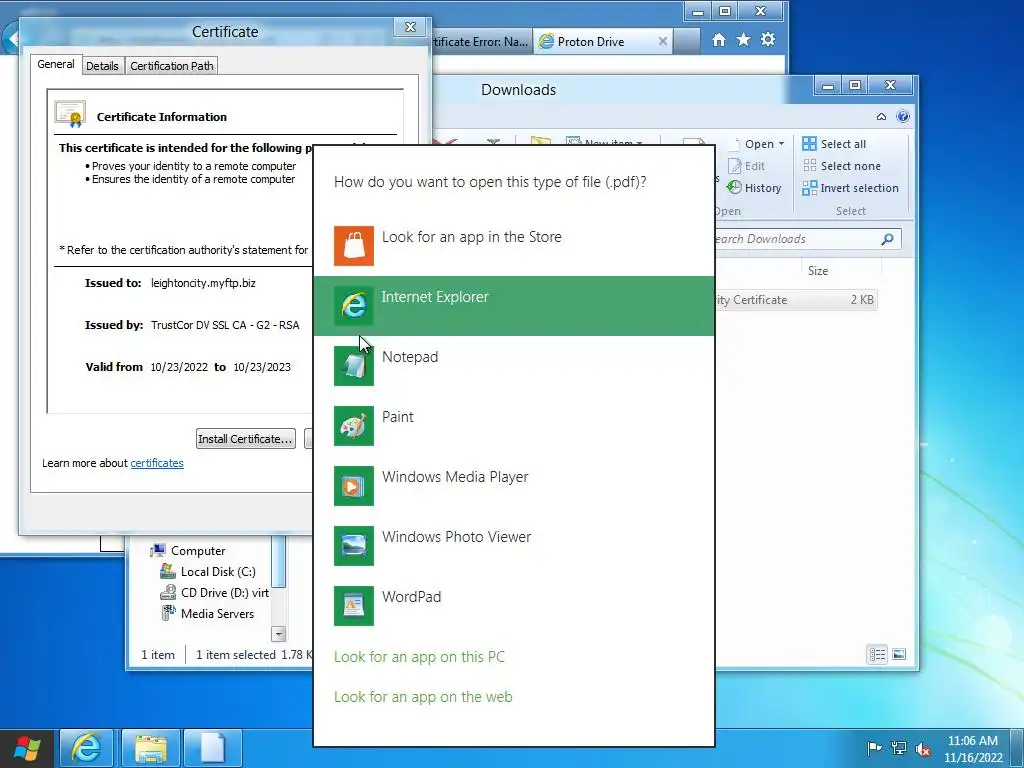Select Windows Media Player icon
Image resolution: width=1024 pixels, height=768 pixels.
(353, 486)
